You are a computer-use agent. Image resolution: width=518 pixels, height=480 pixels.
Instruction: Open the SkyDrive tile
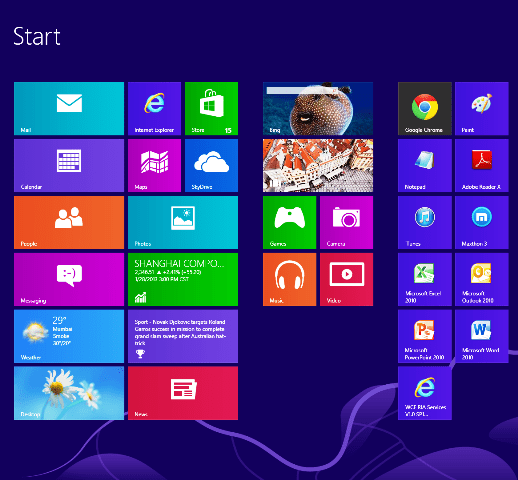tap(211, 165)
